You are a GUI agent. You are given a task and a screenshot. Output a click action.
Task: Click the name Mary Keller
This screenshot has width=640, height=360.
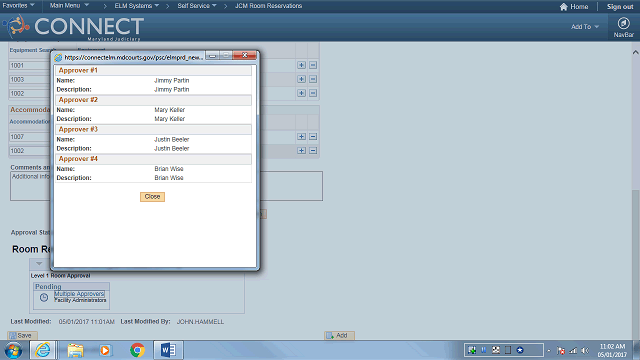[x=169, y=110]
